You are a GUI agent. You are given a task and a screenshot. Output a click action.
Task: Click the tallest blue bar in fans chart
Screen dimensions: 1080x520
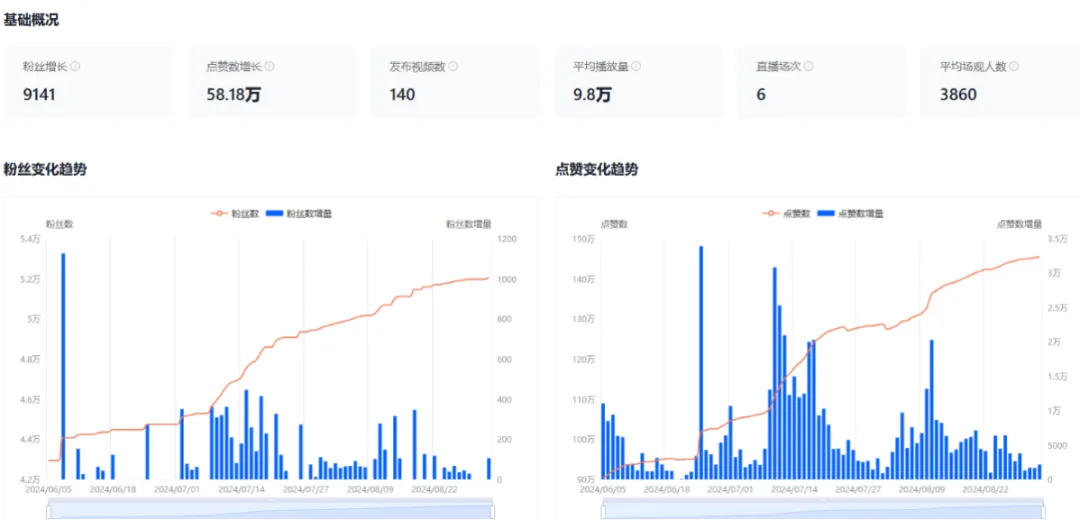coord(63,366)
